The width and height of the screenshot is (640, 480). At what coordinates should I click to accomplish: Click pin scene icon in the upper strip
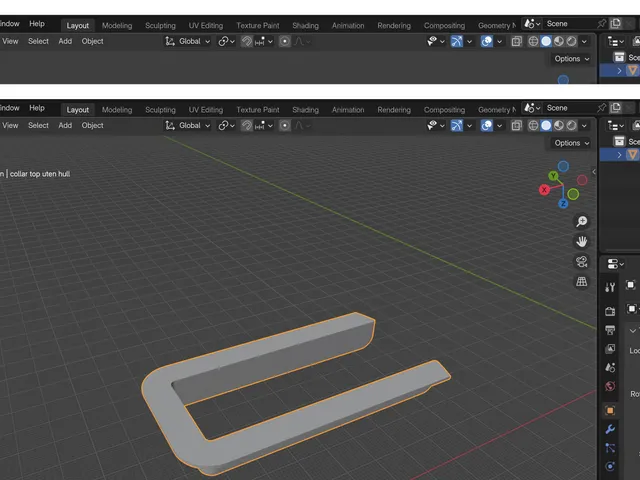(x=601, y=24)
